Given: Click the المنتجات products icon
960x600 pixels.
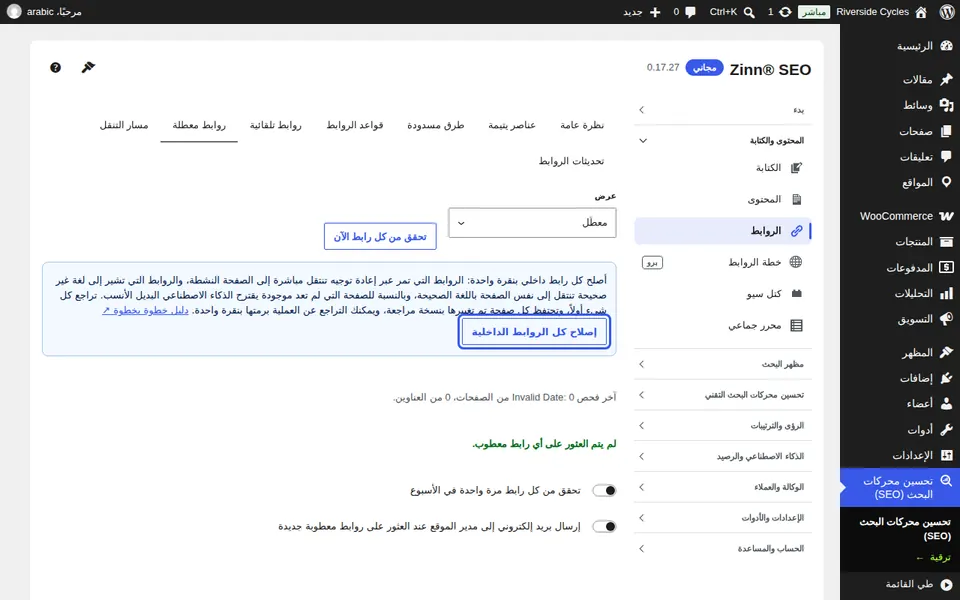Looking at the screenshot, I should pos(947,242).
